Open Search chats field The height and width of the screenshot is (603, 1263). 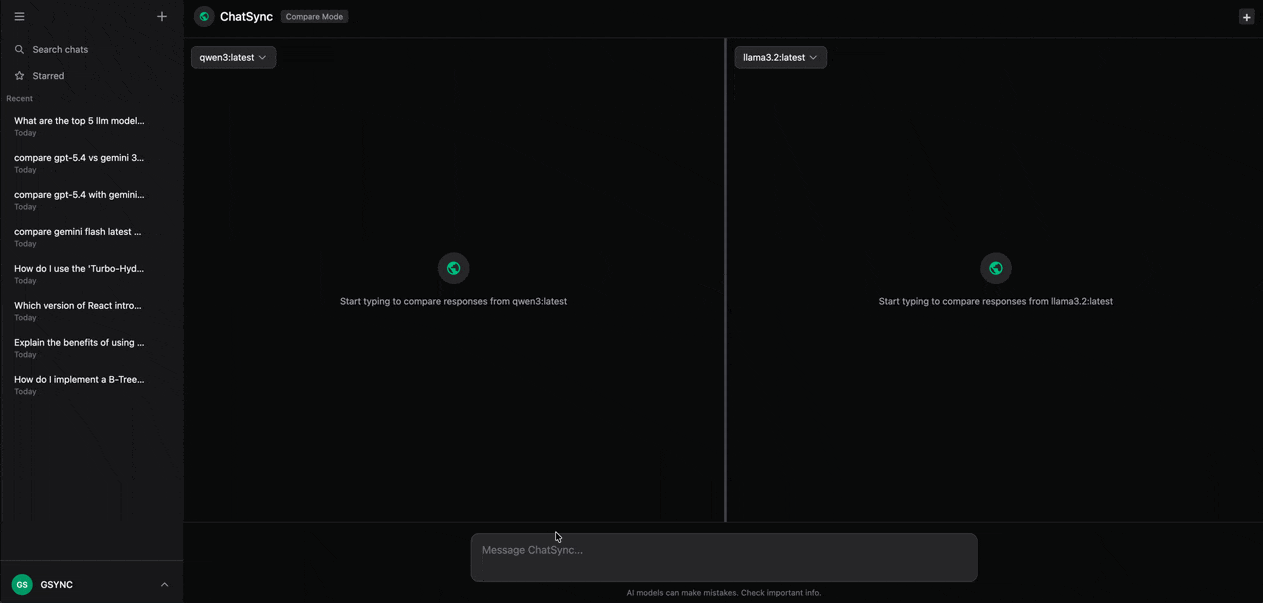[x=91, y=49]
